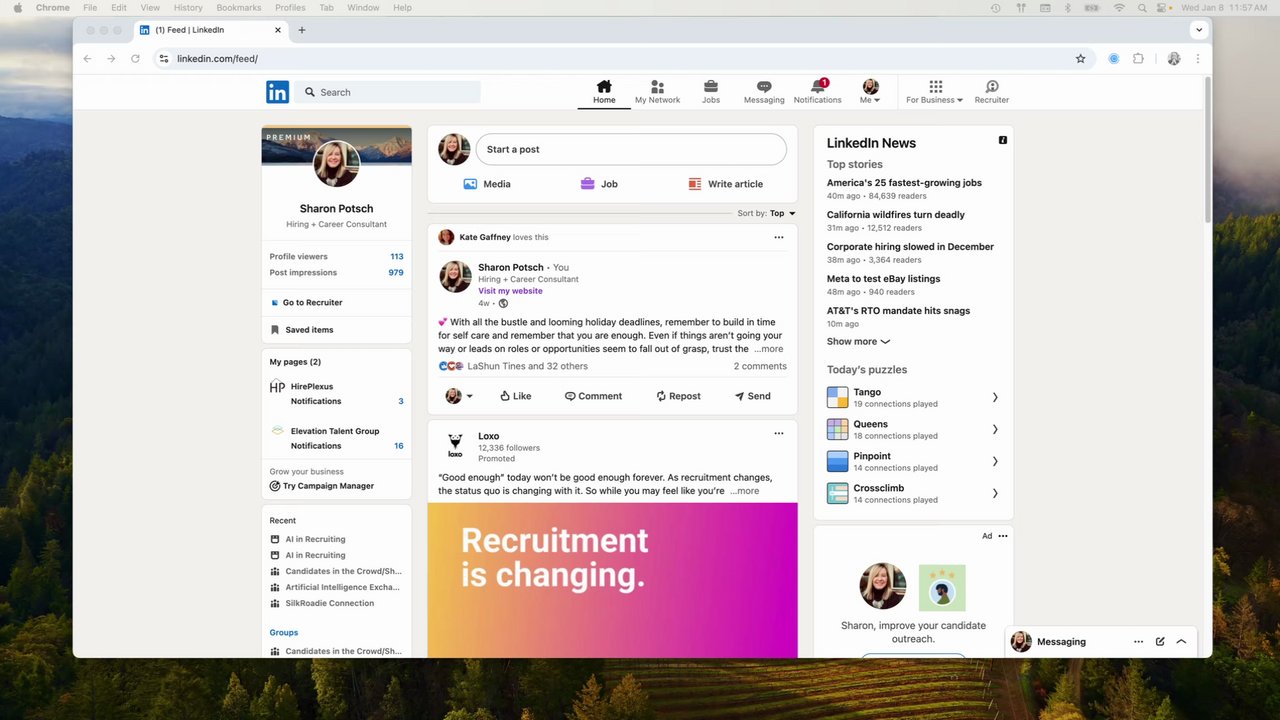
Task: Expand the Messaging panel chevron
Action: (1181, 642)
